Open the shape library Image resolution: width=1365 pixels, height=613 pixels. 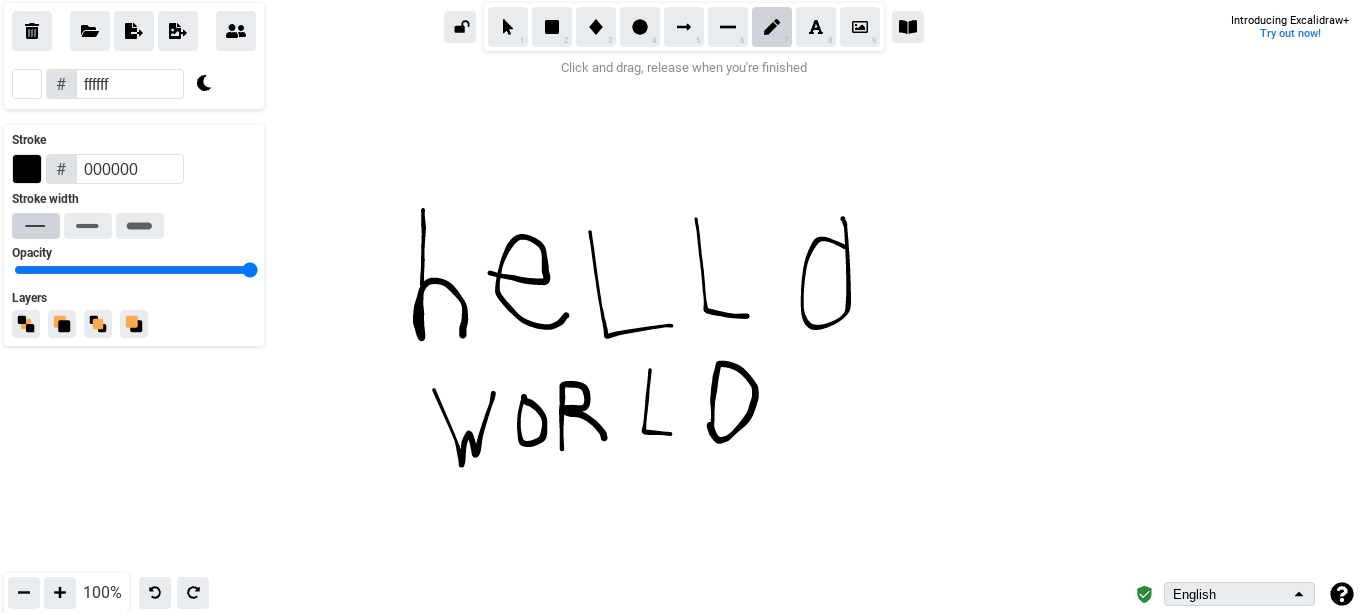pos(907,27)
